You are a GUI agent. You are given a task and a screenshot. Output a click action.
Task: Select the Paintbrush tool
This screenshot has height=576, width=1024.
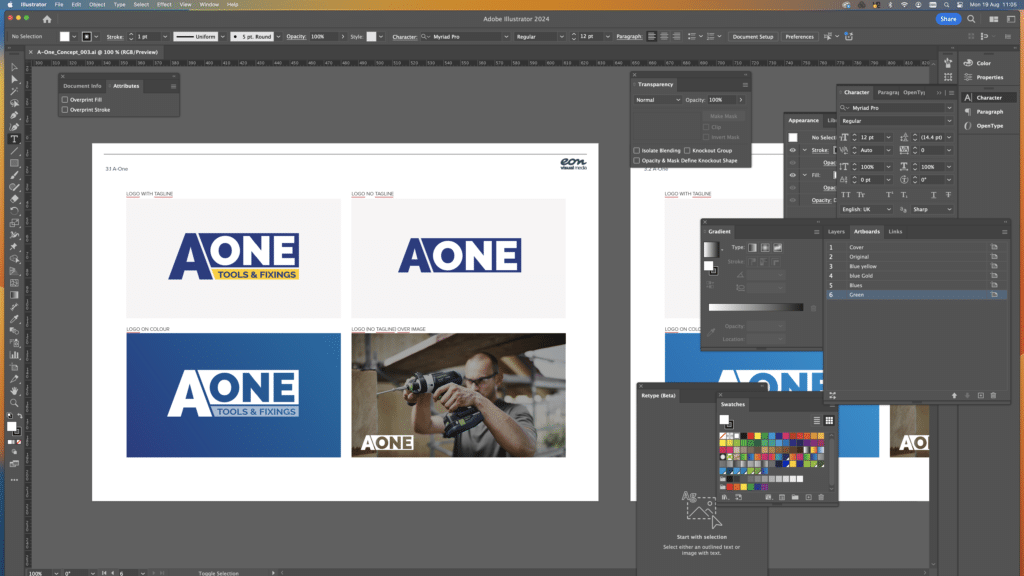tap(14, 175)
